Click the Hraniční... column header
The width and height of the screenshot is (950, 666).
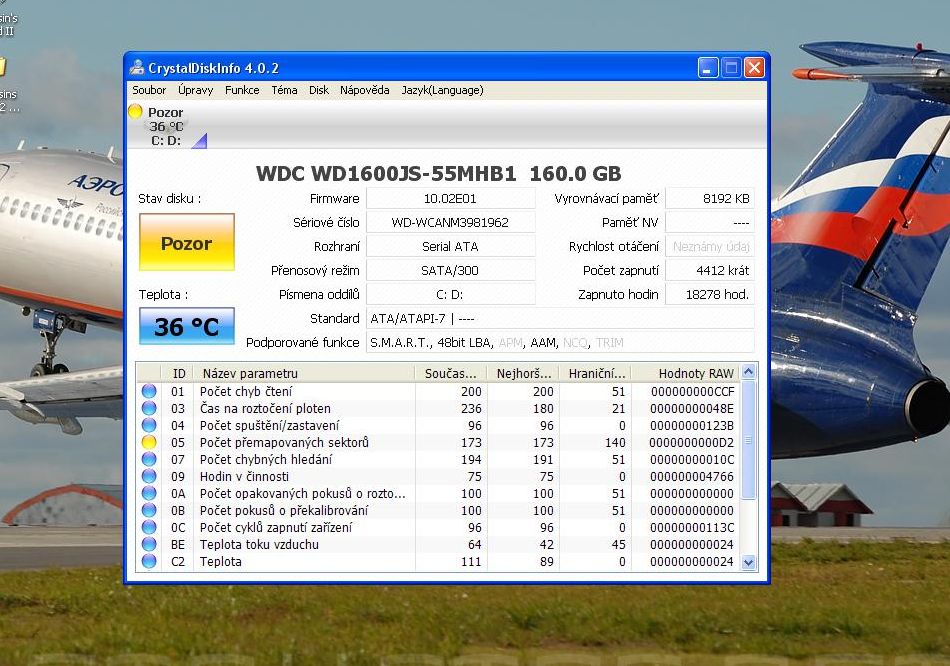click(595, 373)
